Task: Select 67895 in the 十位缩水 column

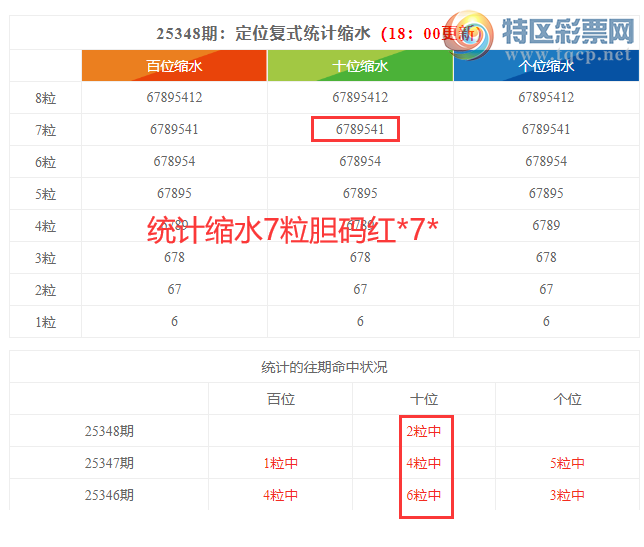Action: point(360,193)
